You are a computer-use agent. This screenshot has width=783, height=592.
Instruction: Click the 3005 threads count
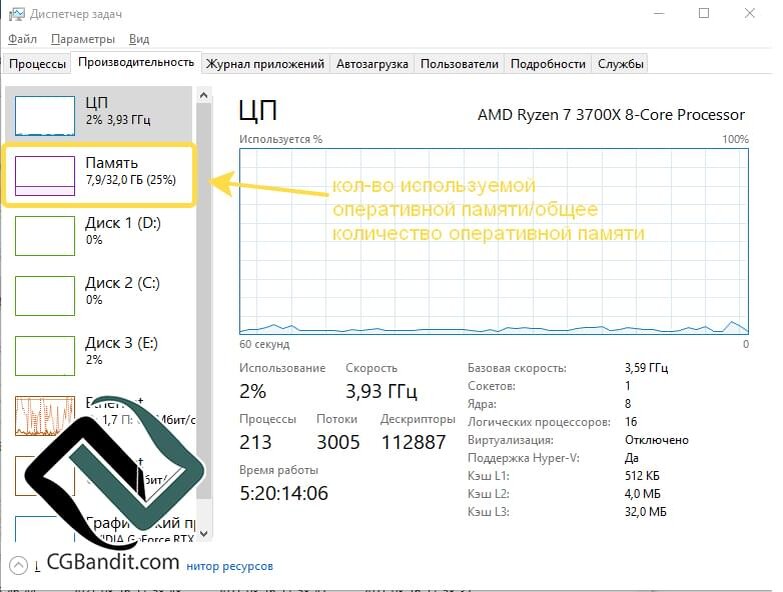(338, 442)
